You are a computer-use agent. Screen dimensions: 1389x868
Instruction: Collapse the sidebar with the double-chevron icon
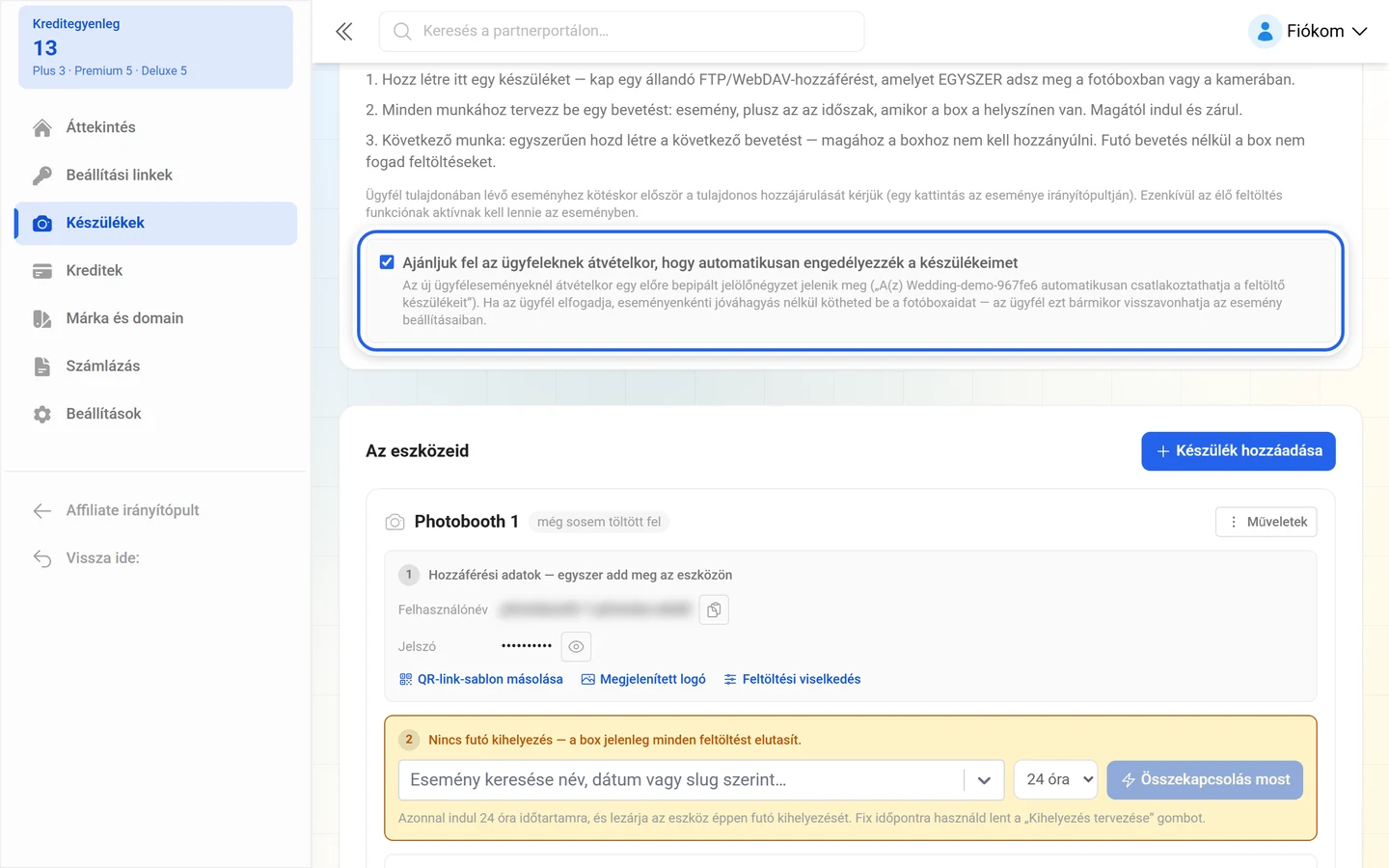click(x=343, y=32)
